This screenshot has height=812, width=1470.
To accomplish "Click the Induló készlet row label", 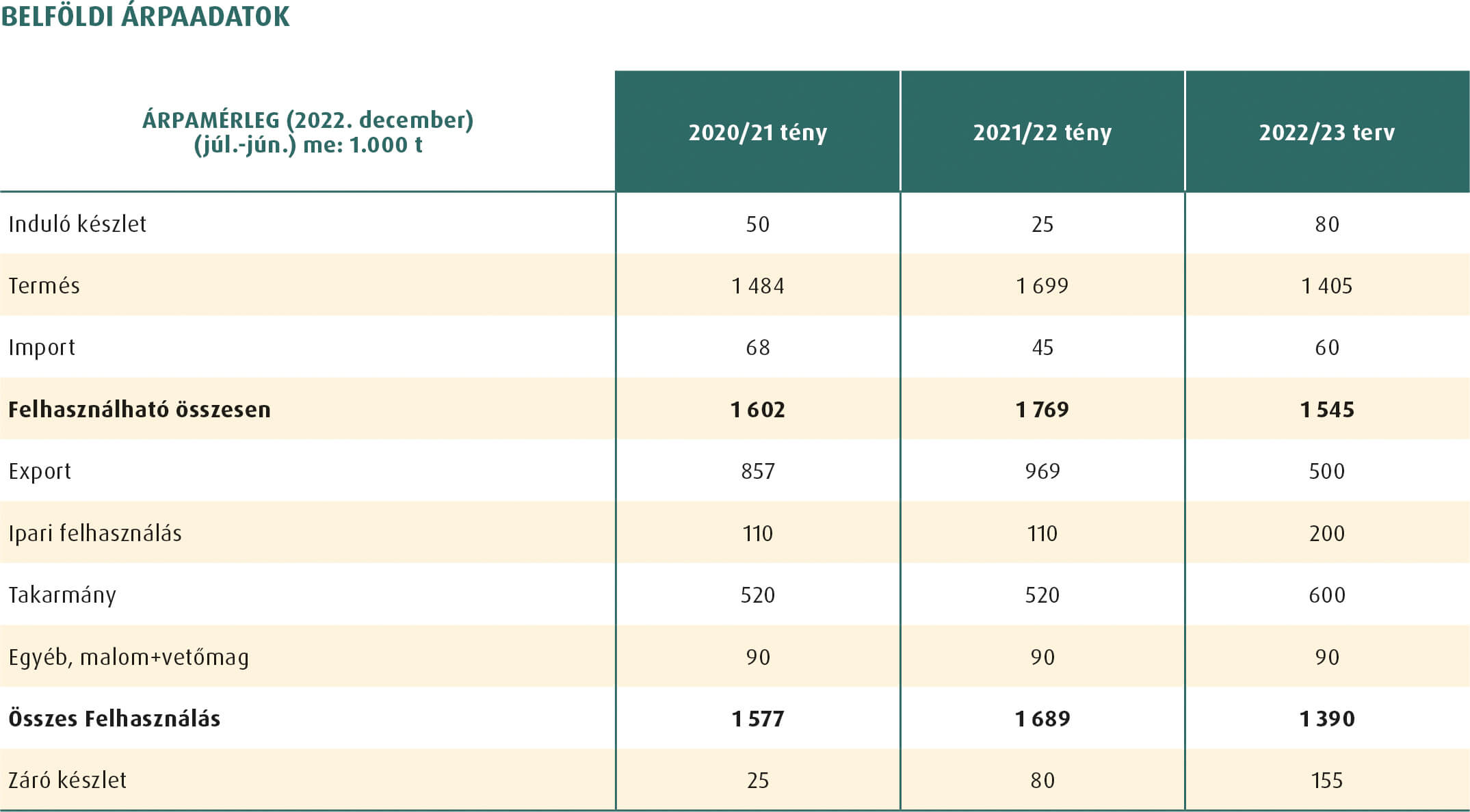I will point(77,224).
